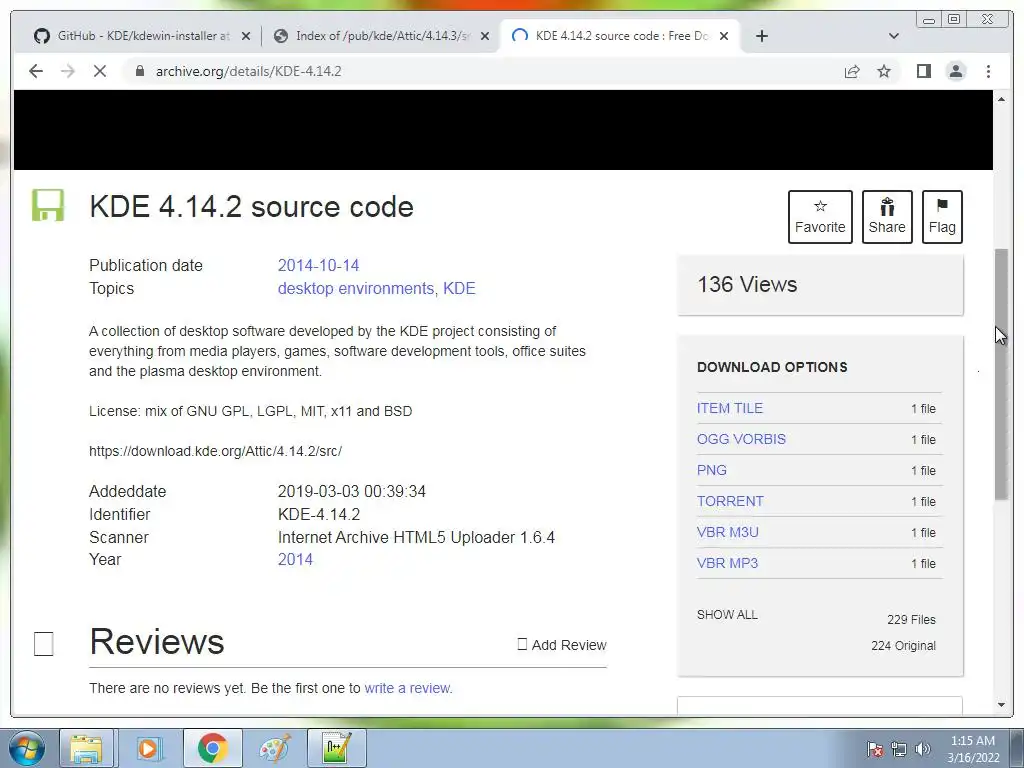Share this page via toolbar icon
This screenshot has width=1024, height=768.
point(852,71)
